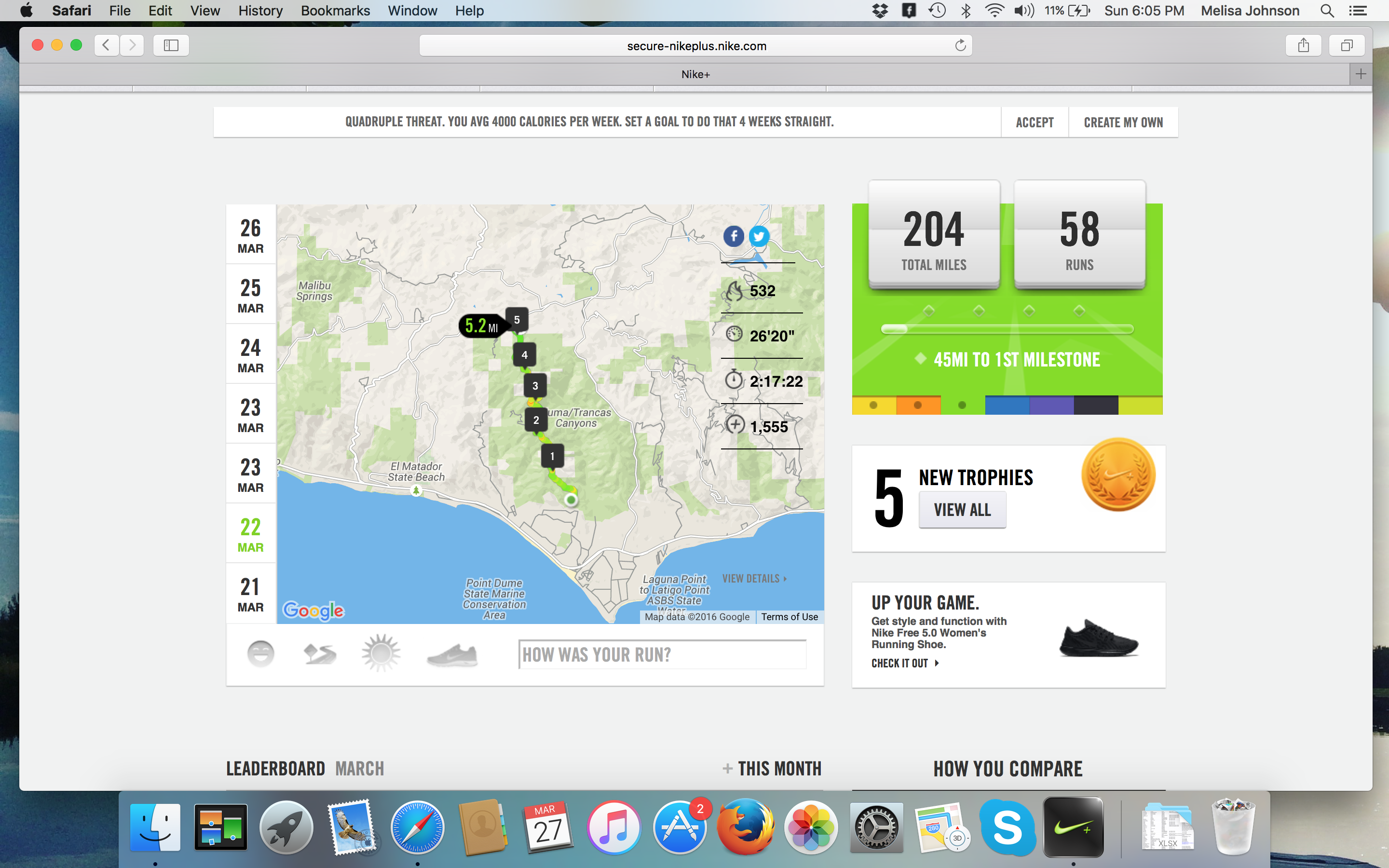Image resolution: width=1389 pixels, height=868 pixels.
Task: Share the run on Facebook
Action: click(734, 236)
